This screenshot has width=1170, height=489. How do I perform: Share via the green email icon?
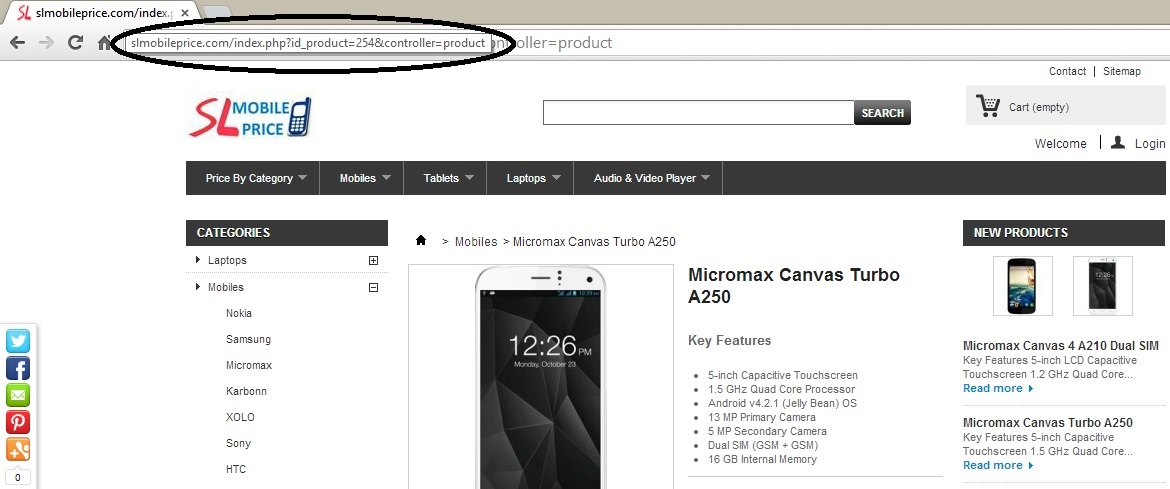pyautogui.click(x=18, y=395)
